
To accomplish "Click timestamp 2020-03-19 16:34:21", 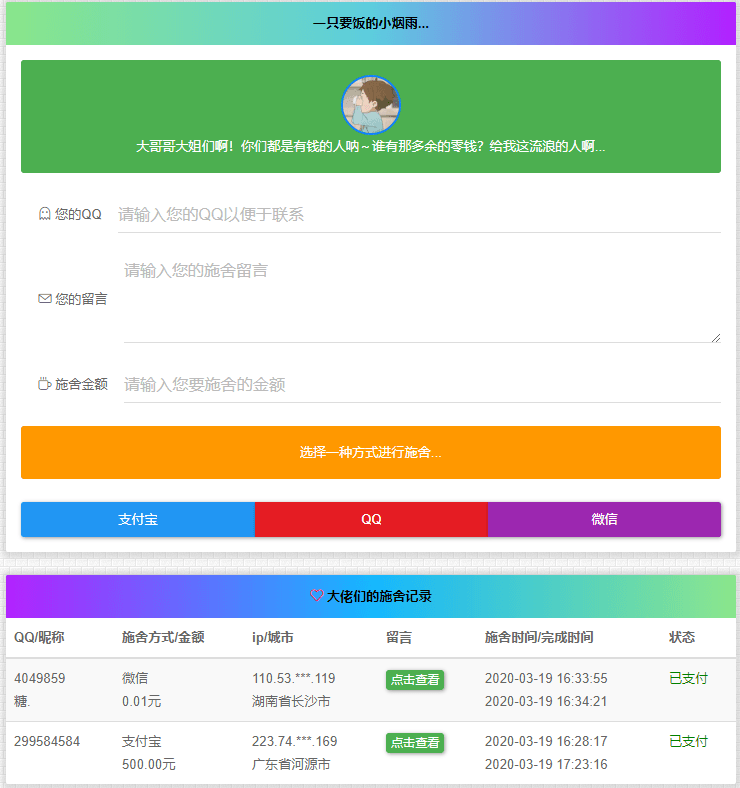I will [x=546, y=701].
